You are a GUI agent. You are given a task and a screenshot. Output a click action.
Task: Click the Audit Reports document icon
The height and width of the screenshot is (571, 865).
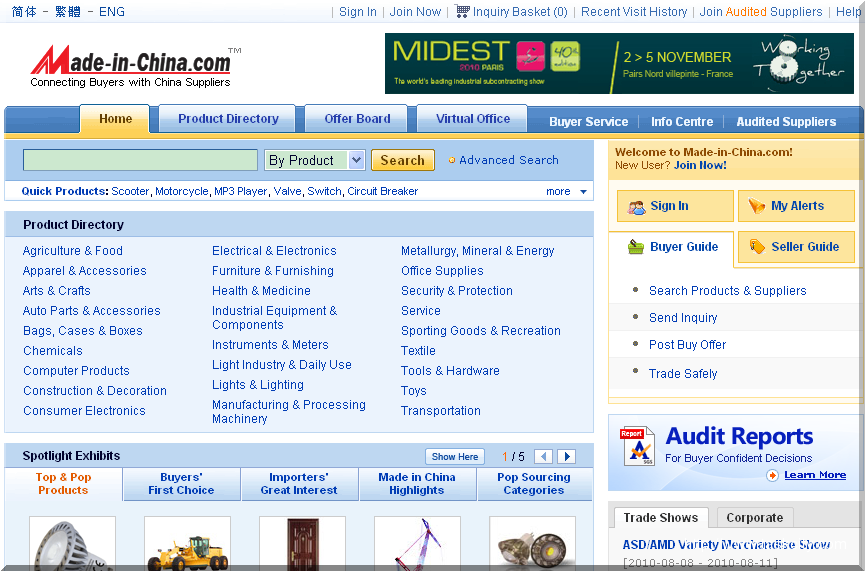[637, 446]
